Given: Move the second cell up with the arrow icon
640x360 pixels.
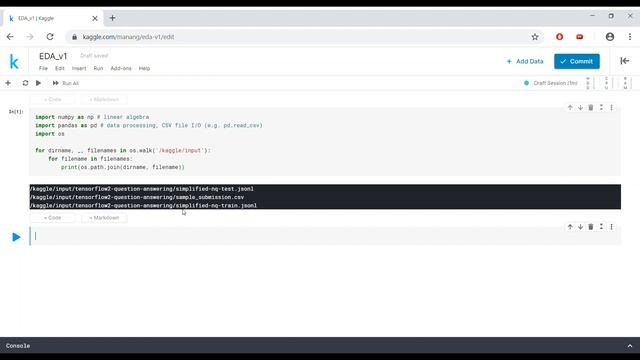Looking at the screenshot, I should point(570,227).
